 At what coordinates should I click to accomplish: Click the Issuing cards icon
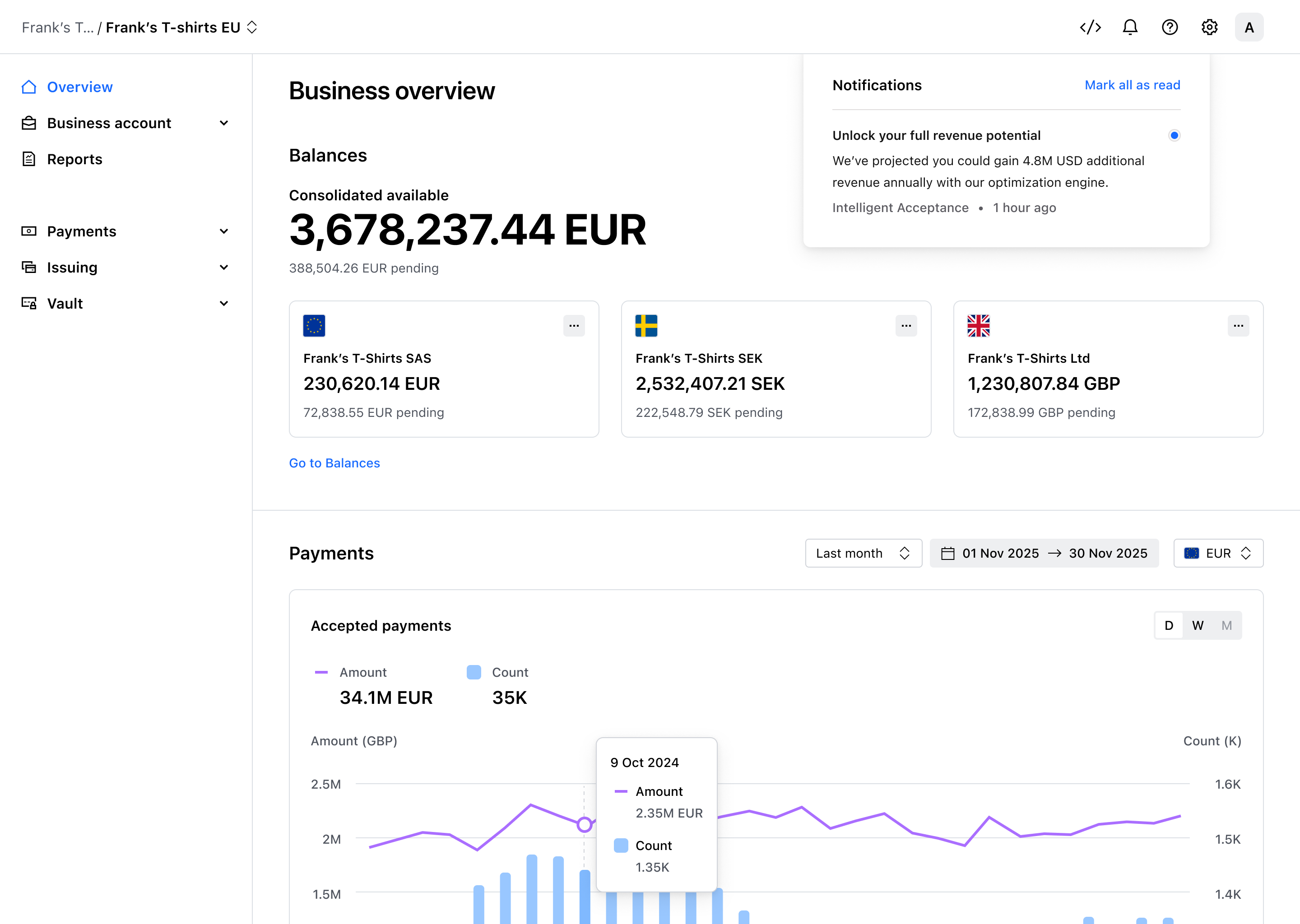[x=29, y=268]
